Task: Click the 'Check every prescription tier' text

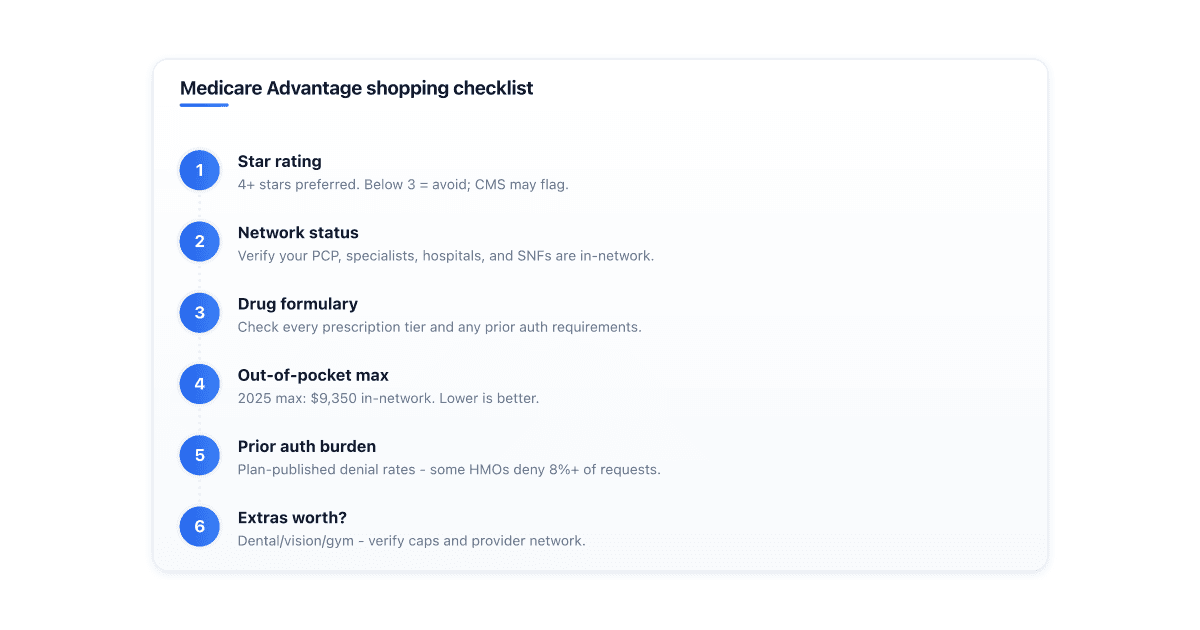Action: [x=440, y=327]
